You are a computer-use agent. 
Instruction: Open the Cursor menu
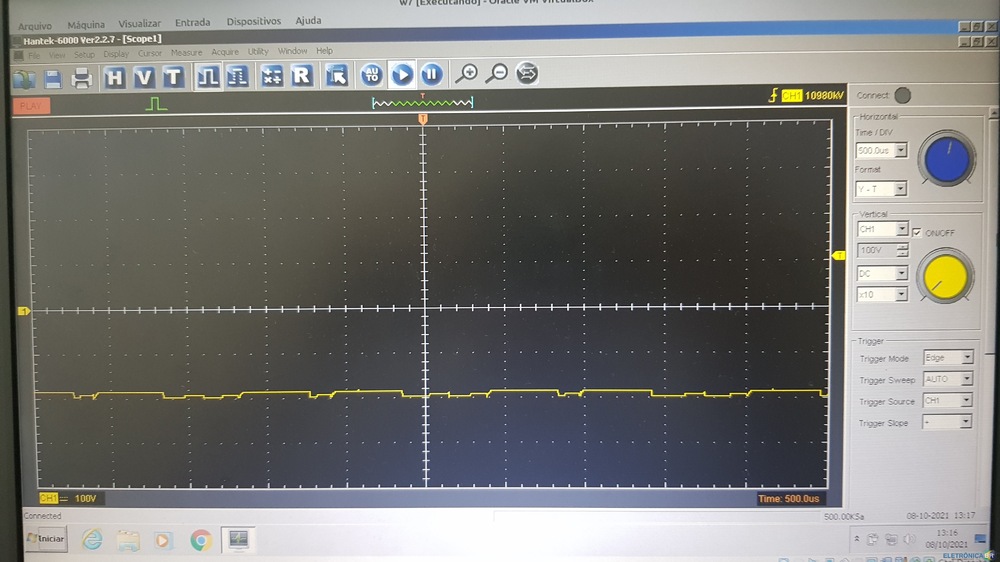(150, 54)
